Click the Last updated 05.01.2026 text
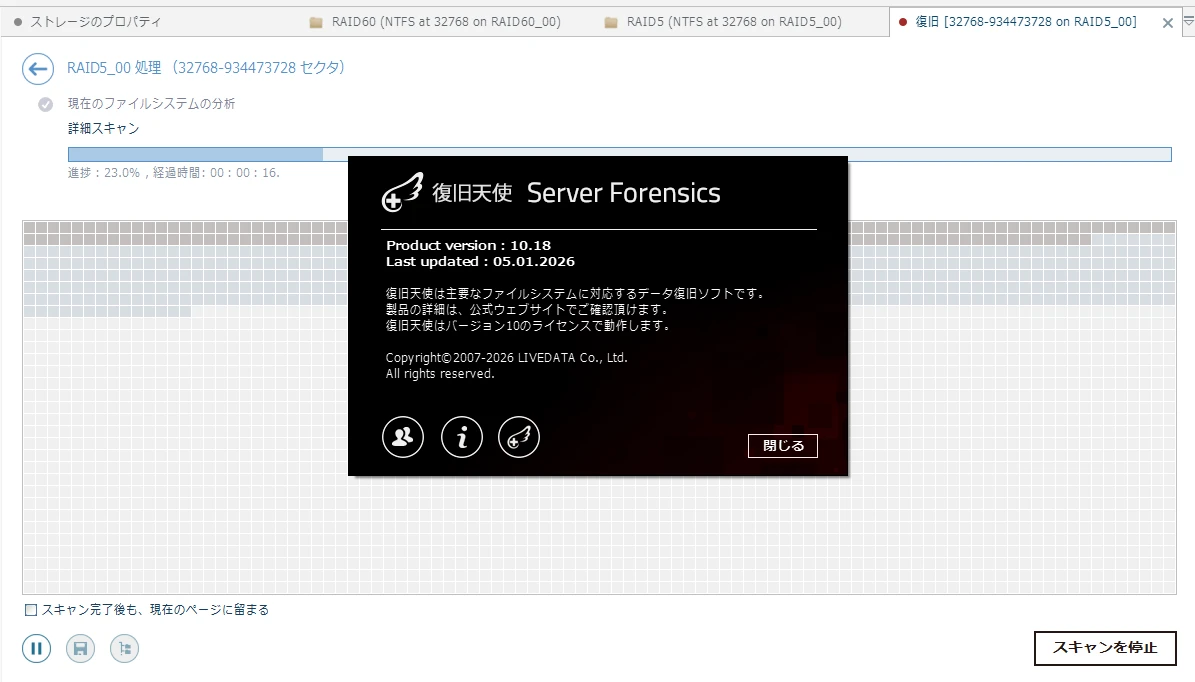 pyautogui.click(x=480, y=261)
